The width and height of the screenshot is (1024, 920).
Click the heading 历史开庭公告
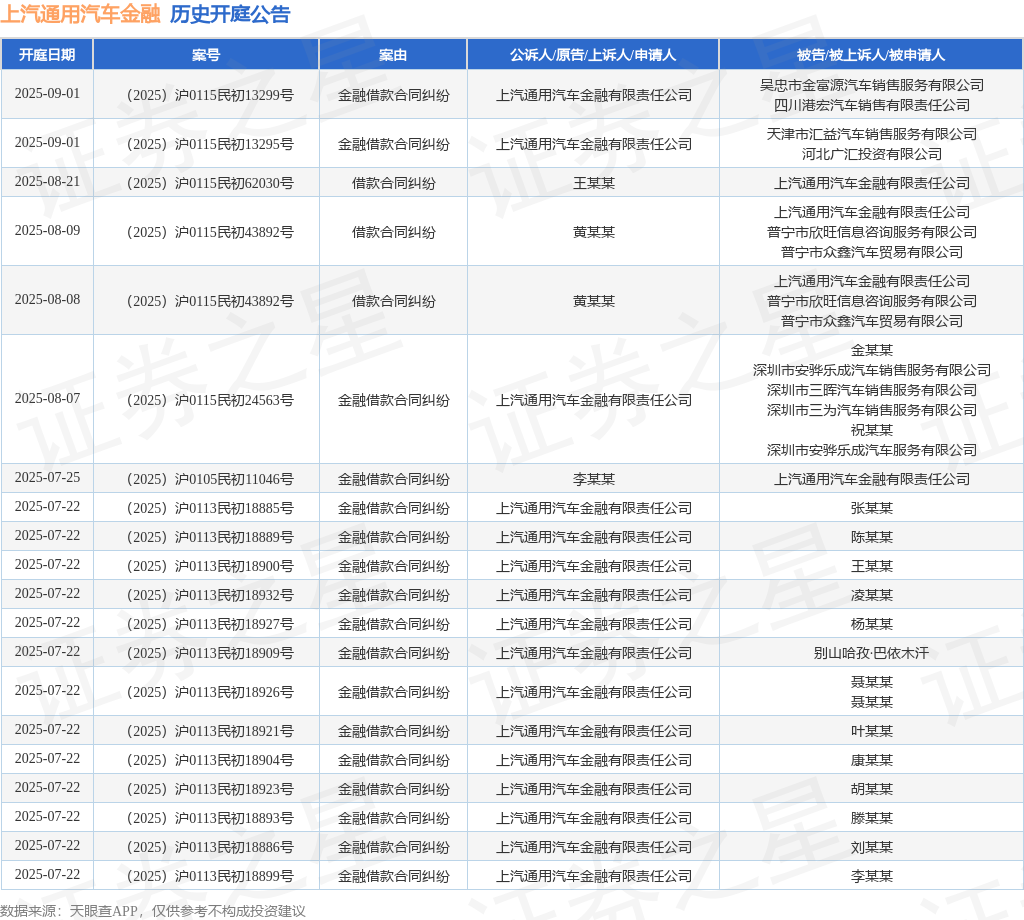230,14
